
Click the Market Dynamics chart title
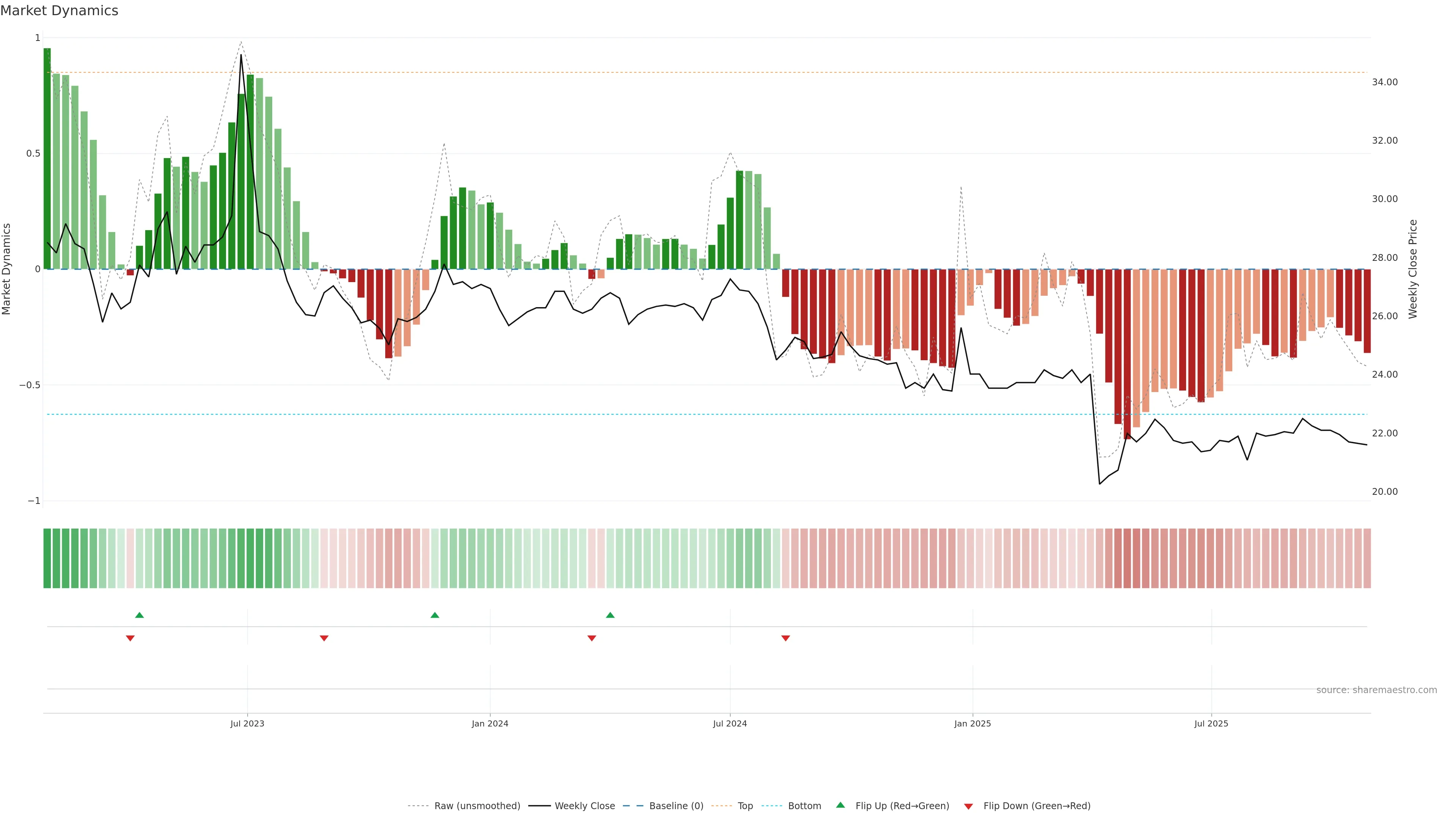click(x=60, y=11)
